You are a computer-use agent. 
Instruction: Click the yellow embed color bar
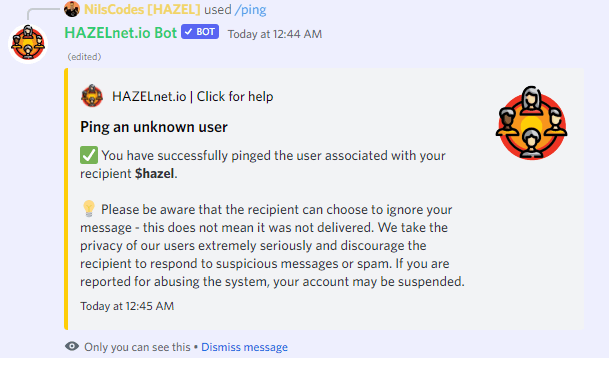tap(66, 199)
